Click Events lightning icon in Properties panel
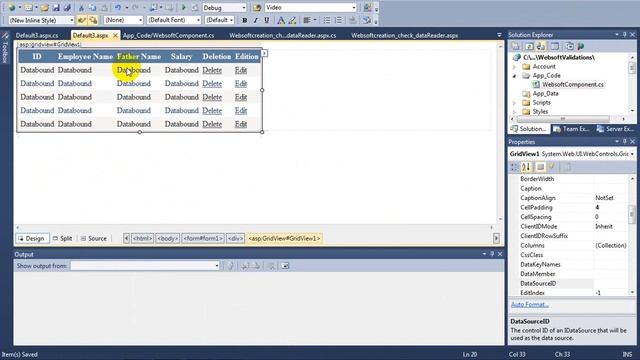Image resolution: width=640 pixels, height=360 pixels. 552,167
